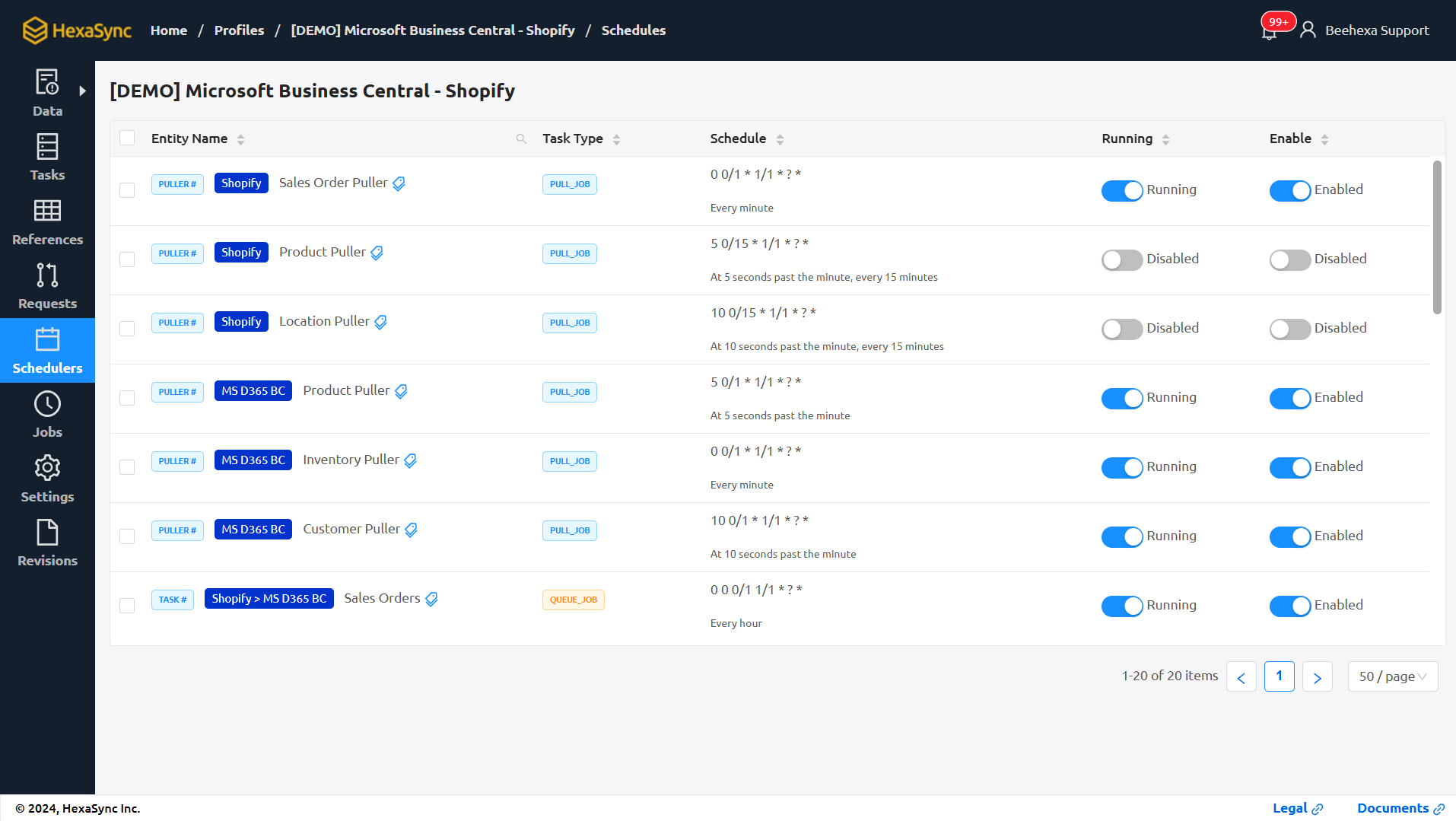Open the Documents link

(1400, 808)
